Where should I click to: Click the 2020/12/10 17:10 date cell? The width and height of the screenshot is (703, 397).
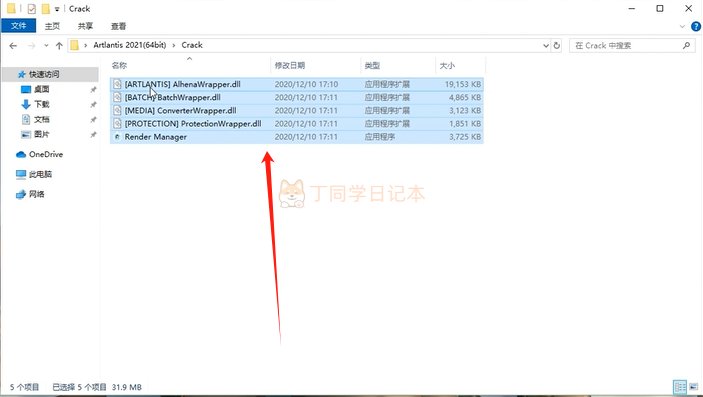(x=306, y=84)
